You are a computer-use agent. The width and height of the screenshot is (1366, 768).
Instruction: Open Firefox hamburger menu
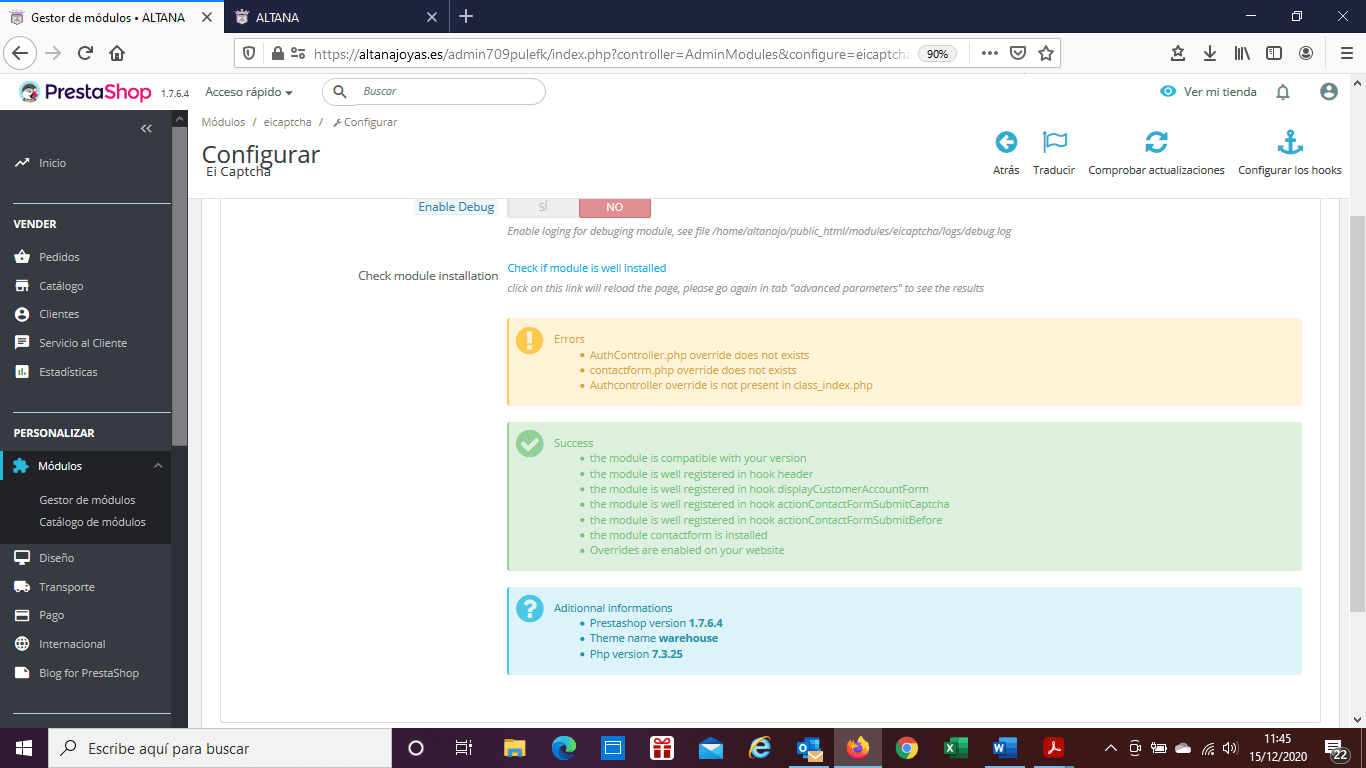click(1346, 53)
